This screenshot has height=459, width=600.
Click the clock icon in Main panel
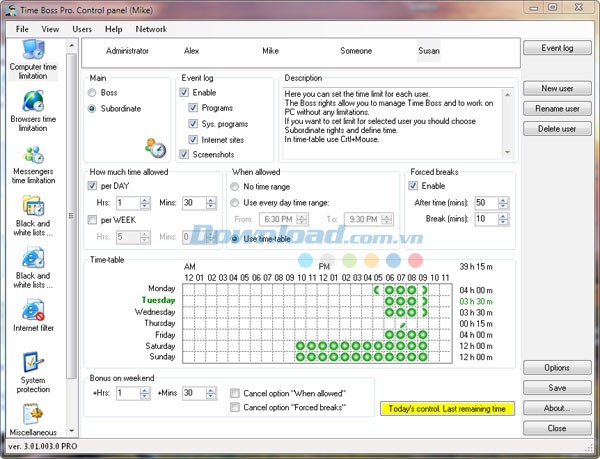(155, 147)
